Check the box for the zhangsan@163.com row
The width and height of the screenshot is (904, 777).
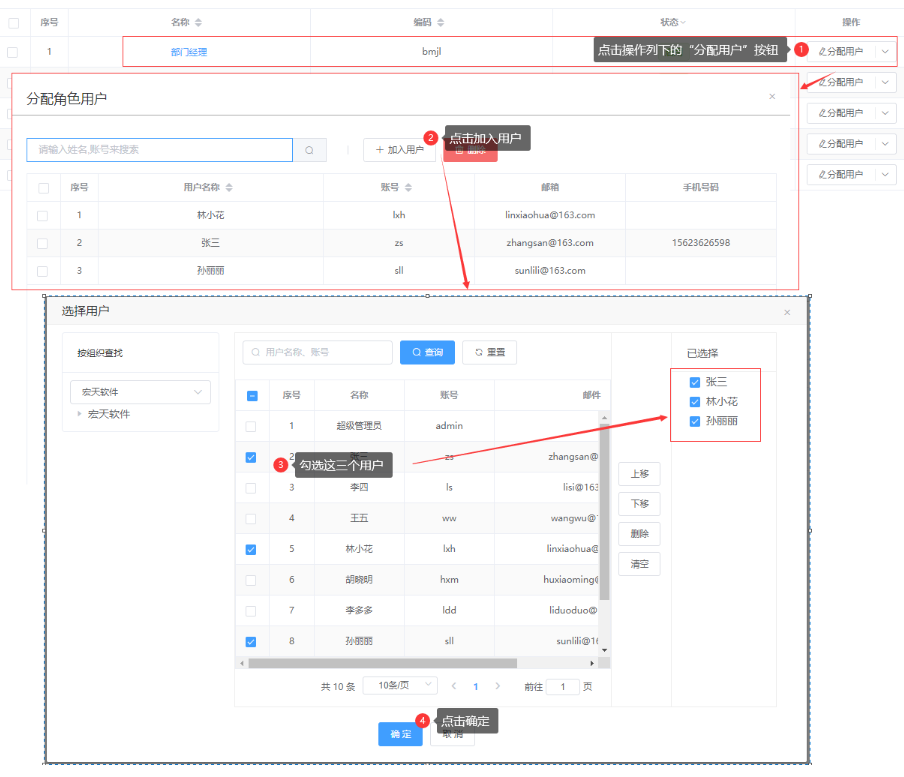[43, 243]
